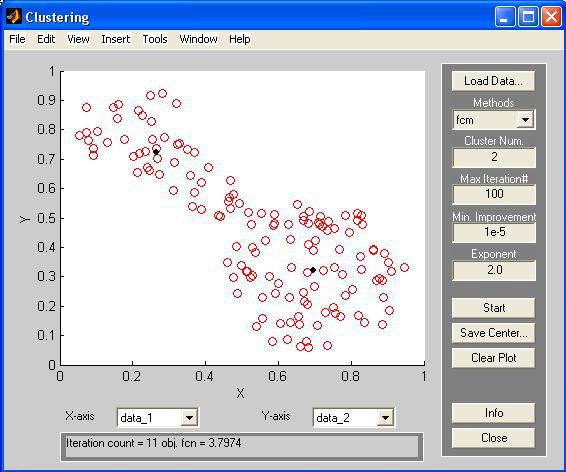Click the MATLAB icon in title bar

[14, 17]
